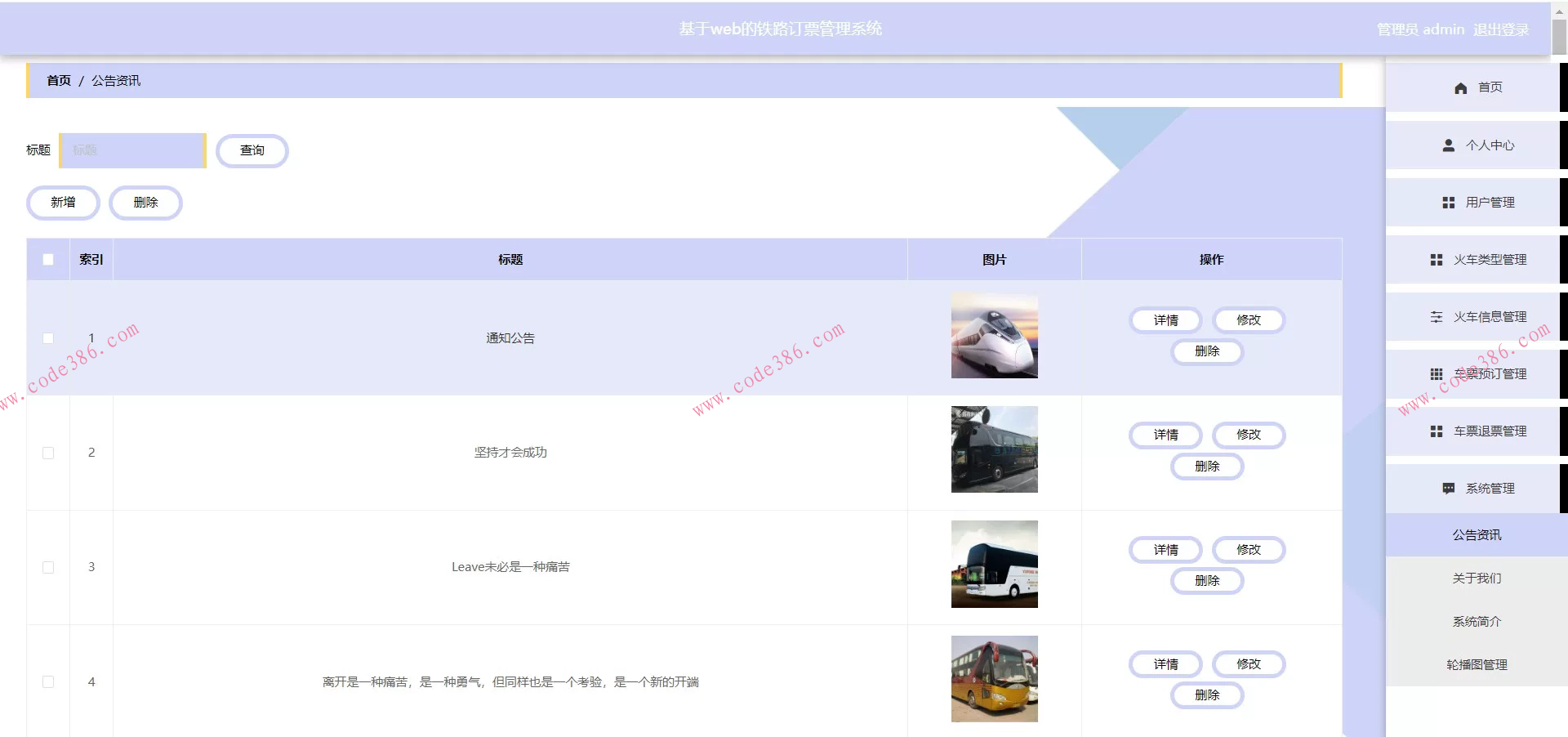Collapse the 系统管理 menu section
This screenshot has width=1568, height=737.
(x=1477, y=489)
